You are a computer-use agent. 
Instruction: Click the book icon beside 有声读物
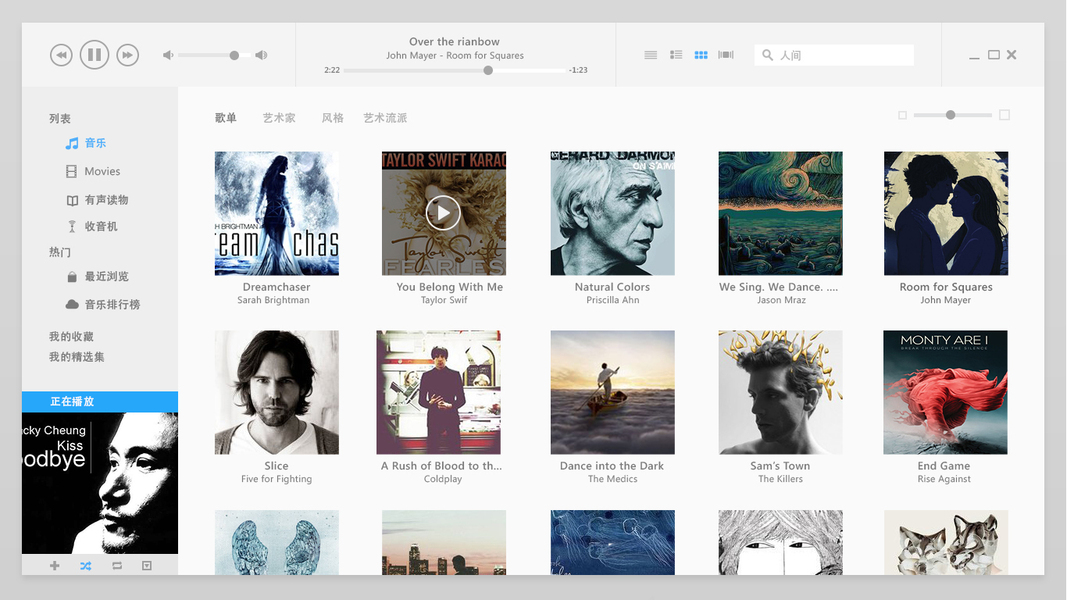(72, 201)
